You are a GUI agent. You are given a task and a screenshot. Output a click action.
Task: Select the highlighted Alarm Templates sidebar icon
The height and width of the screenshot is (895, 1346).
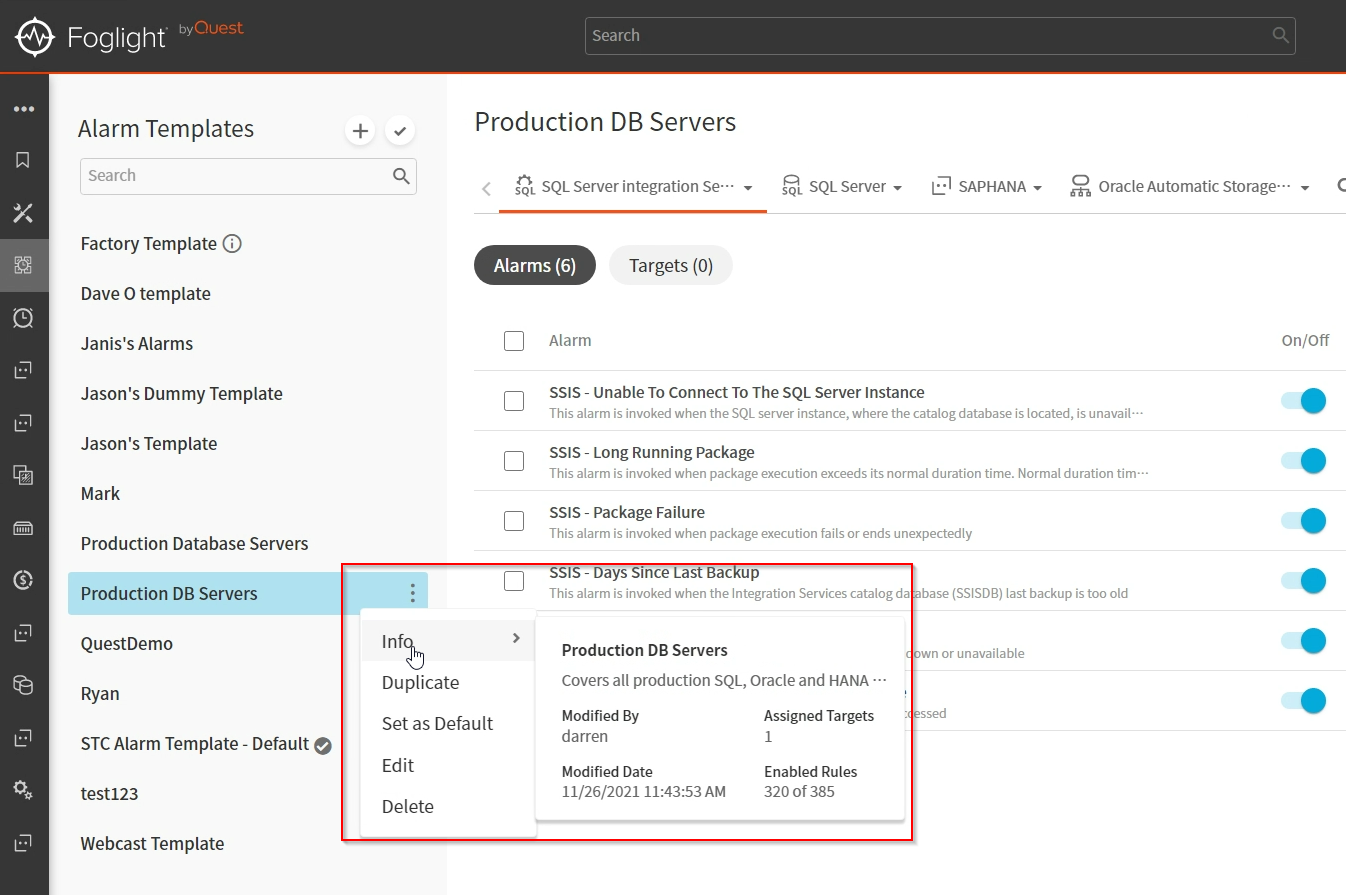24,265
